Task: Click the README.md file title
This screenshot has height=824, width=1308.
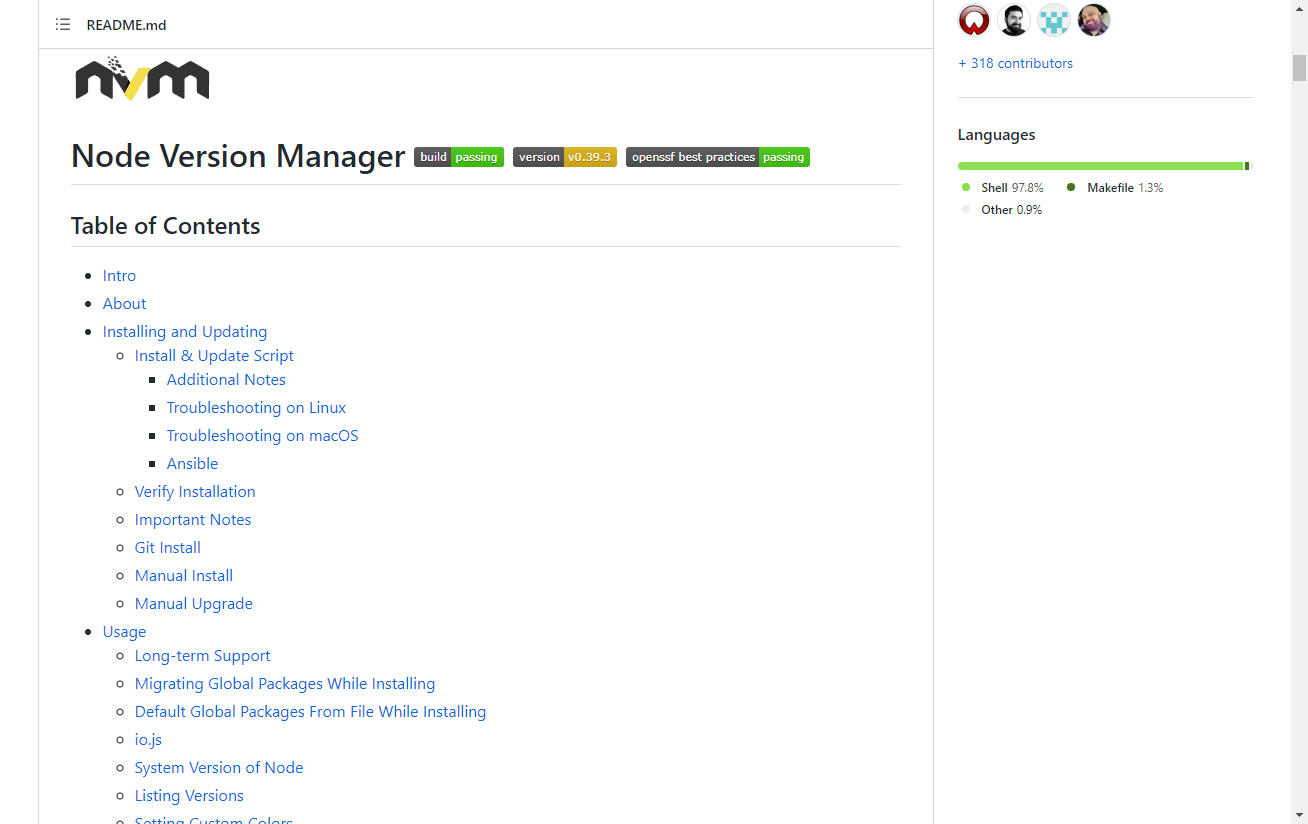Action: point(126,25)
